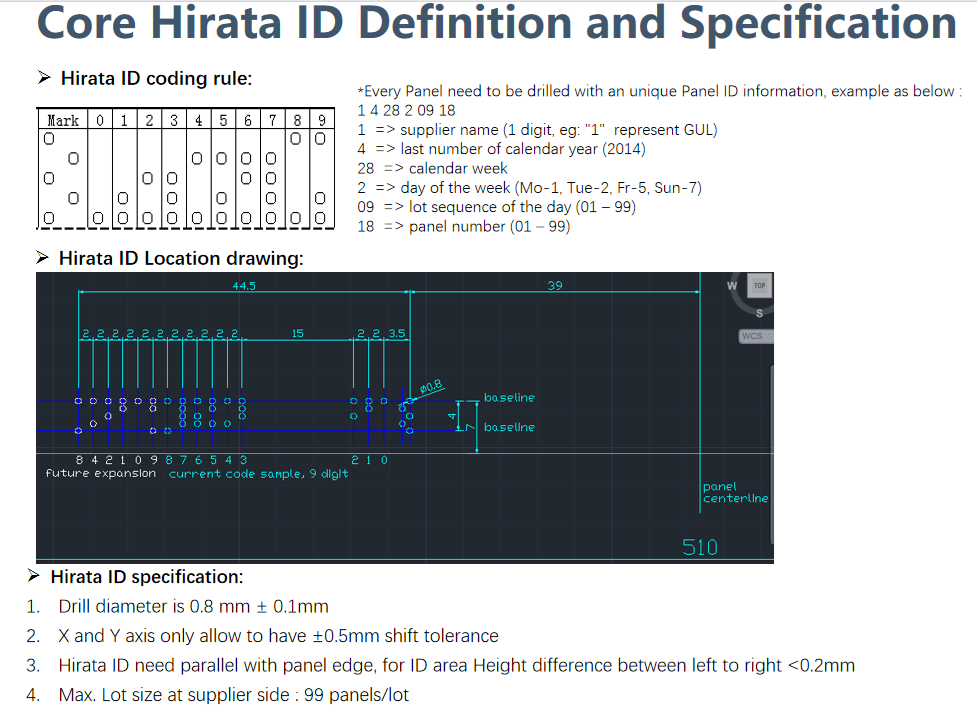Screen dimensions: 977x709
Task: Click 'Hirata ID need parallel with panel edge' item
Action: (x=456, y=665)
